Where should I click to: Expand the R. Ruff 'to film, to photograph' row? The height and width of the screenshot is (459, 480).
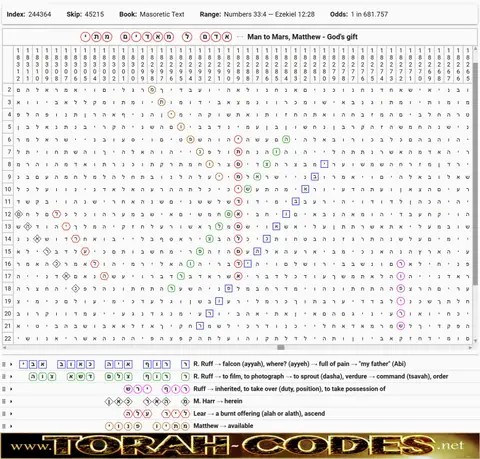click(x=11, y=377)
